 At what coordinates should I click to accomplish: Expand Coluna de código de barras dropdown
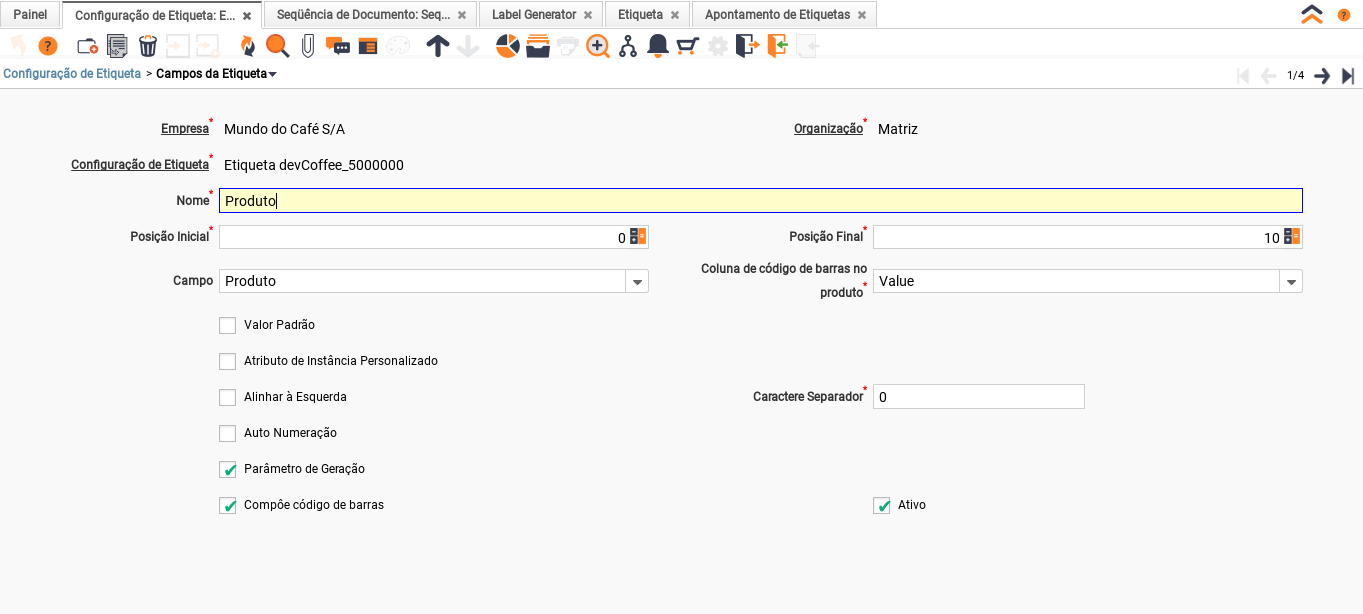click(1291, 282)
